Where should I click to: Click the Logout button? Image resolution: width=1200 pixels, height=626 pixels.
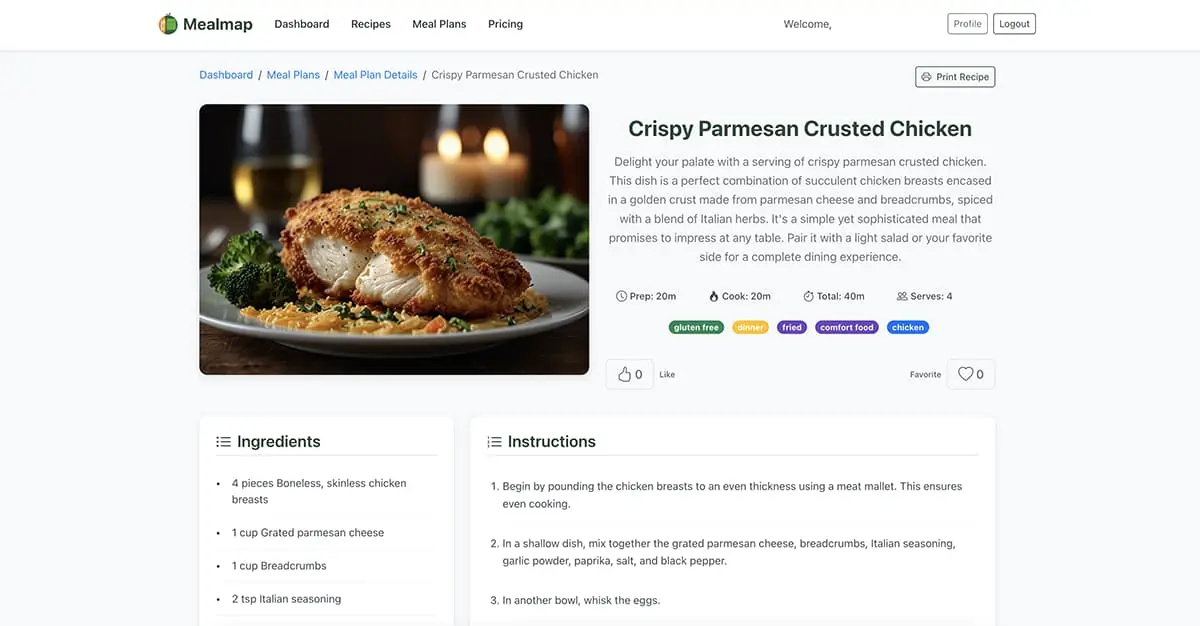pos(1014,23)
